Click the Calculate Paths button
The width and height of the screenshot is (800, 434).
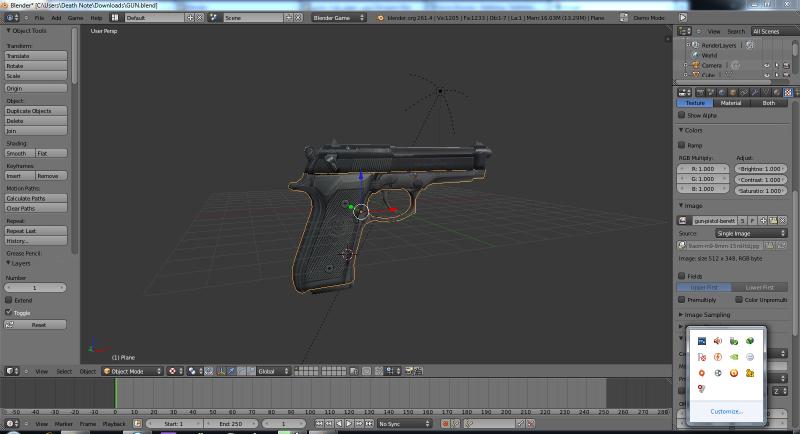(36, 198)
